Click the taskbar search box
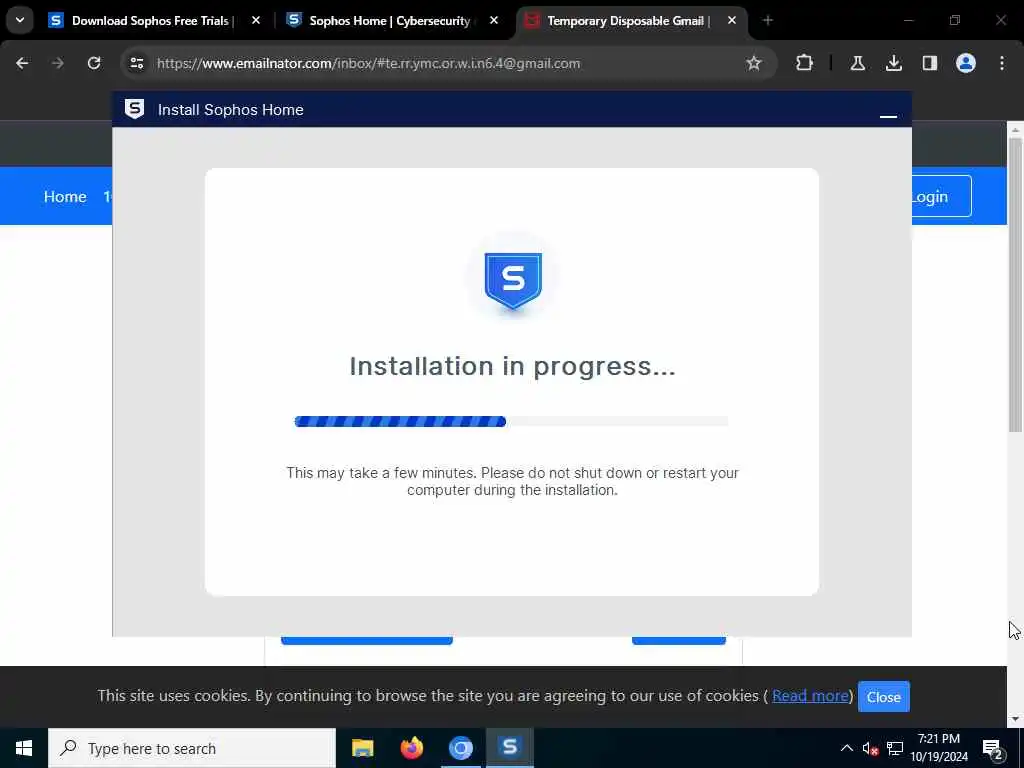The height and width of the screenshot is (768, 1024). tap(192, 748)
